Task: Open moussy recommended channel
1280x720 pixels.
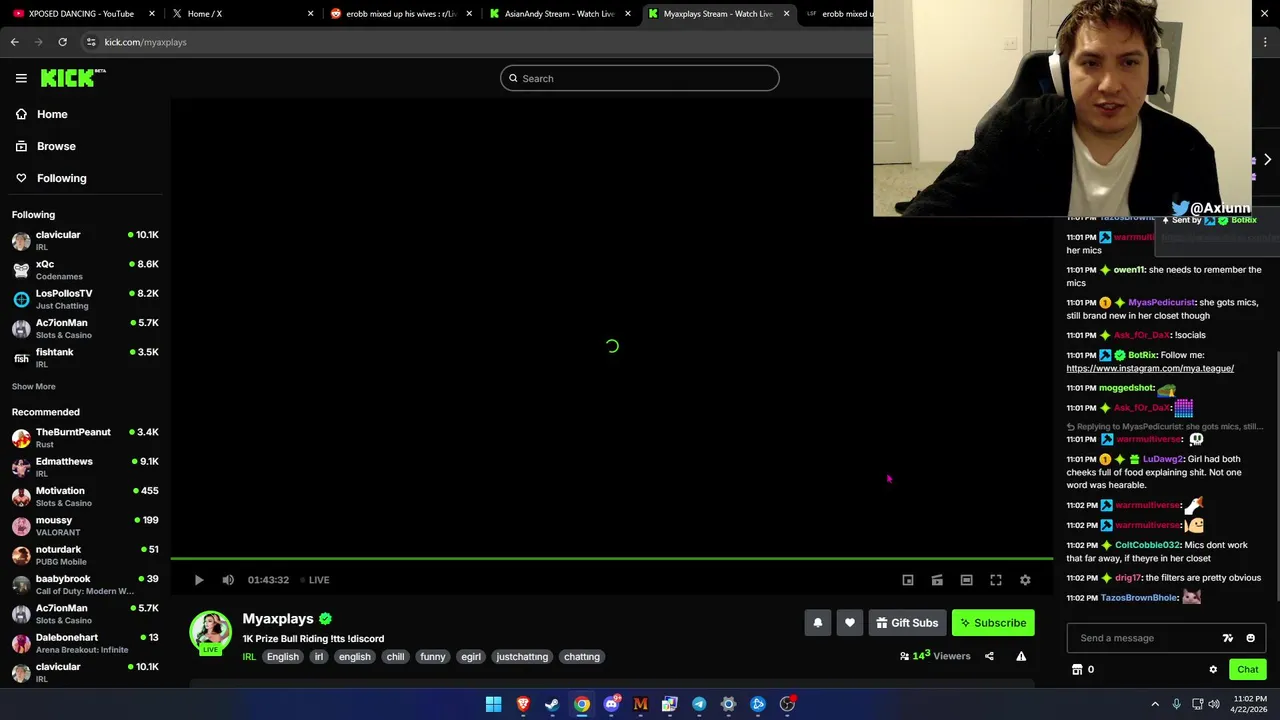Action: pos(85,525)
